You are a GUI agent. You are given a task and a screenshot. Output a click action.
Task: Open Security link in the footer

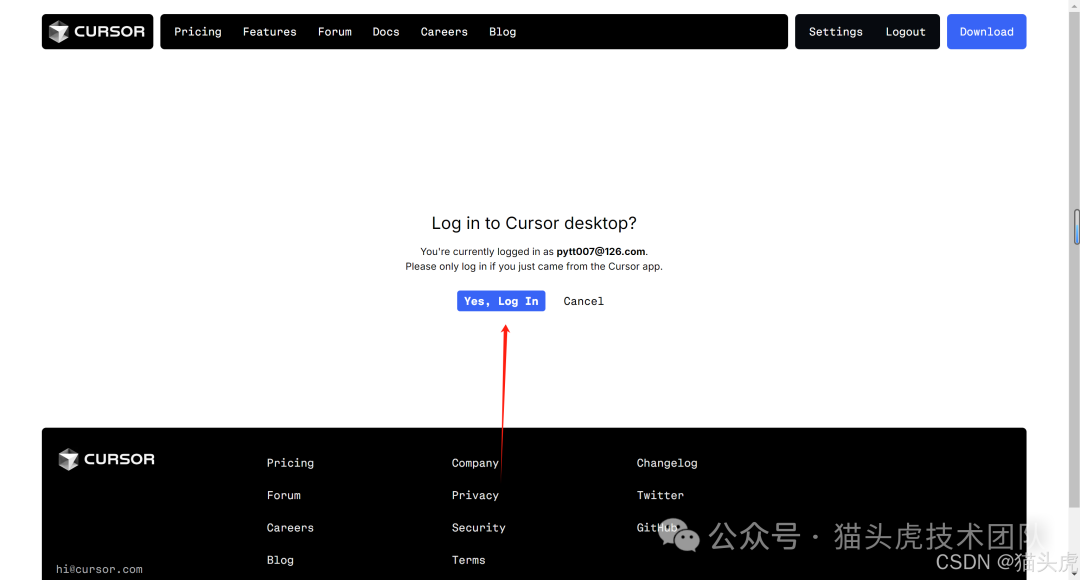coord(479,528)
